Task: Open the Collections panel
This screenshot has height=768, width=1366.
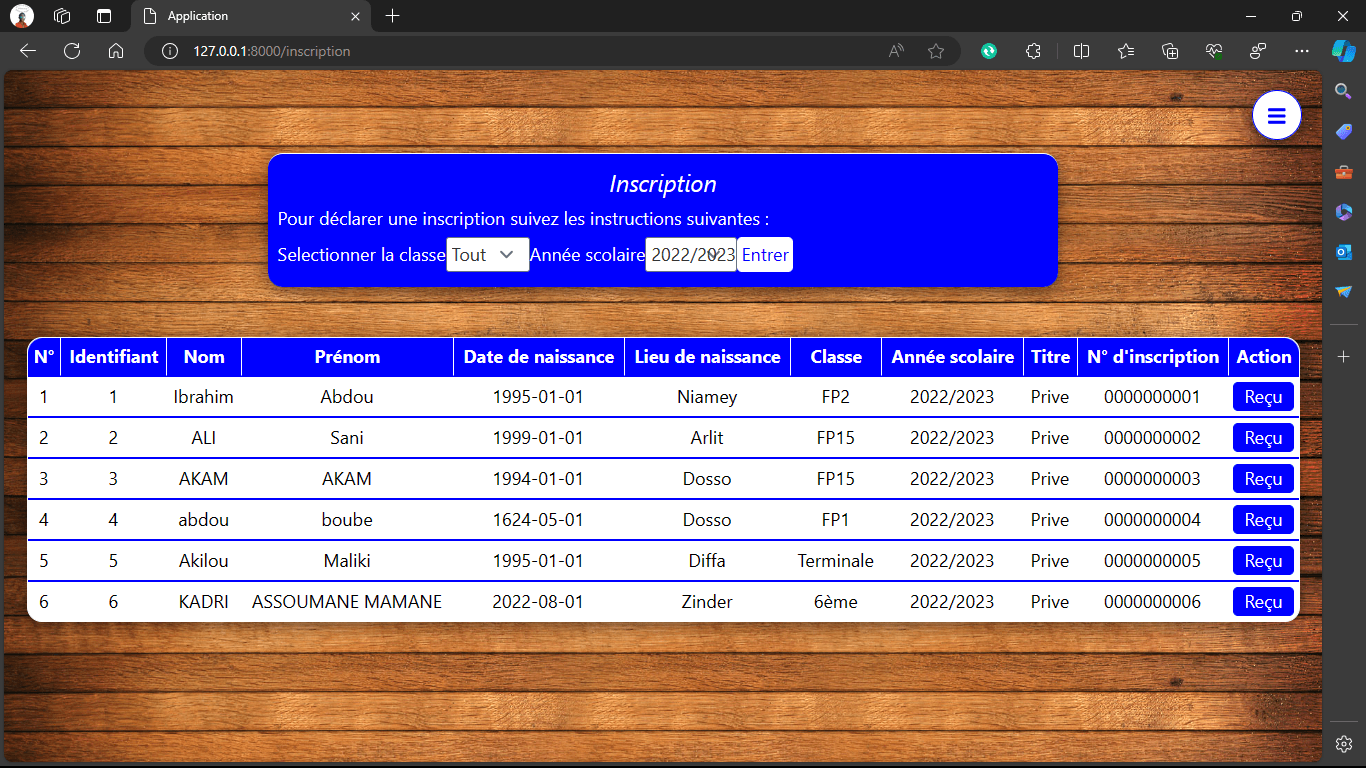Action: tap(1170, 51)
